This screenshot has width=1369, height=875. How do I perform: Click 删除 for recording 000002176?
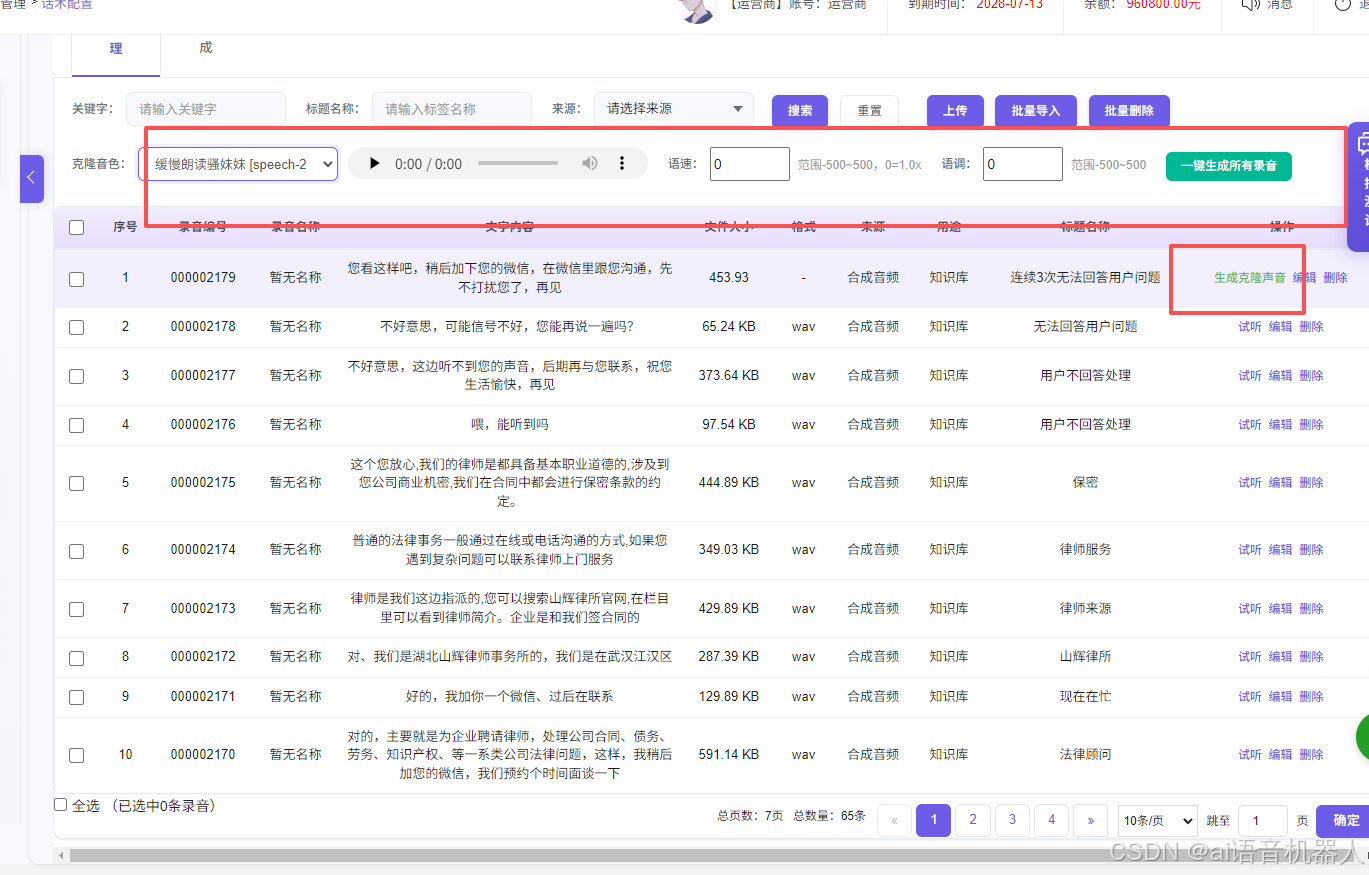(1311, 425)
